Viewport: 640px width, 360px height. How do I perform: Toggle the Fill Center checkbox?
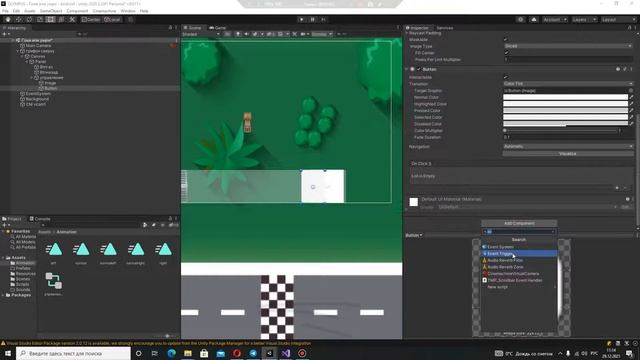(x=506, y=53)
